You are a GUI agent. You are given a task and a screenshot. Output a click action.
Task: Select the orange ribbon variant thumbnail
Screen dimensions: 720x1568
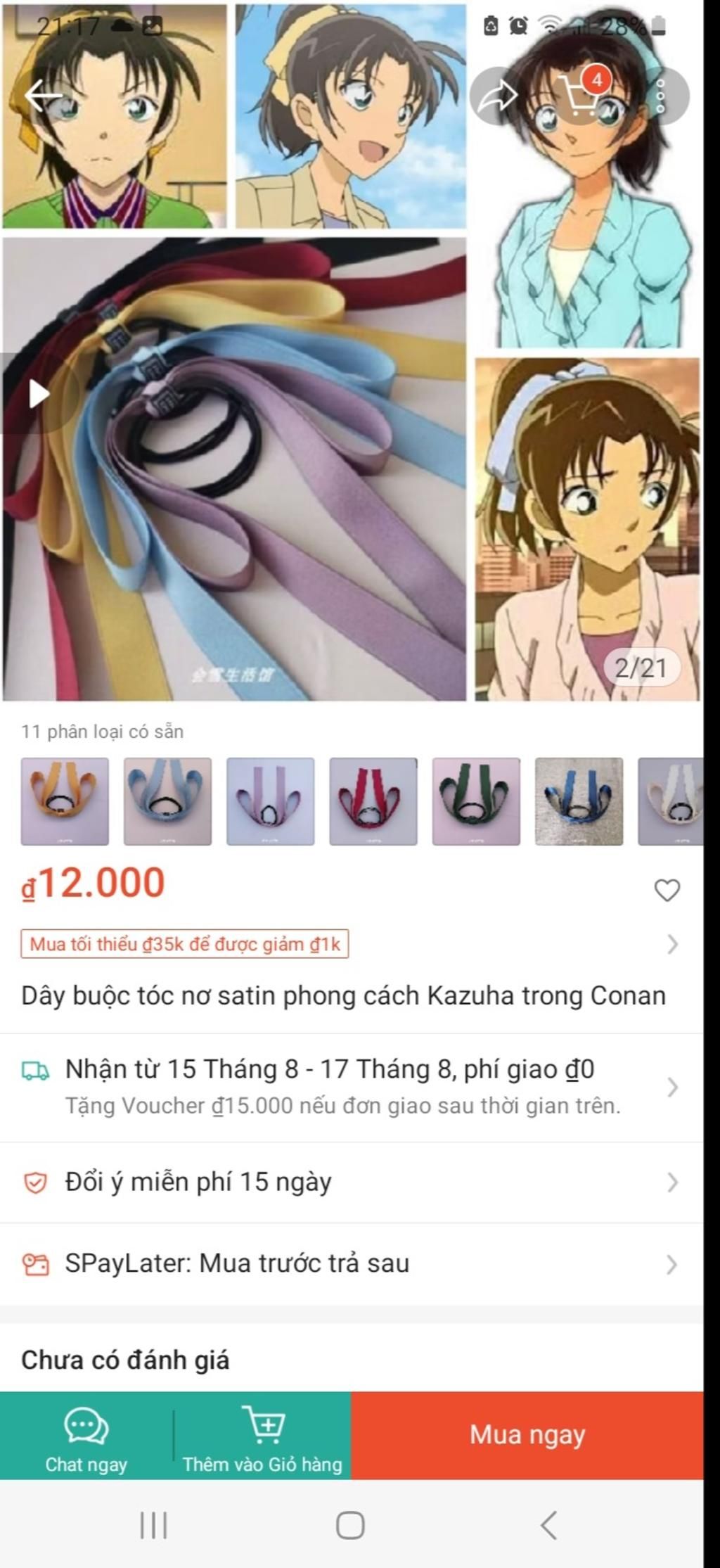click(x=65, y=801)
